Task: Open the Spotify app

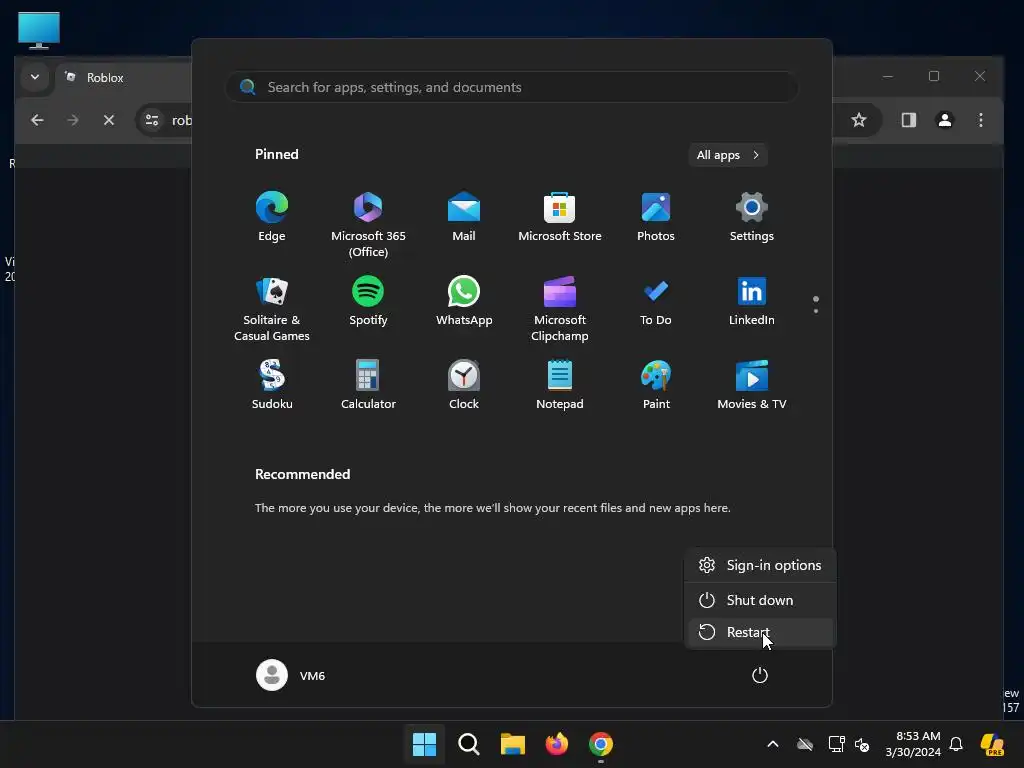Action: click(368, 301)
